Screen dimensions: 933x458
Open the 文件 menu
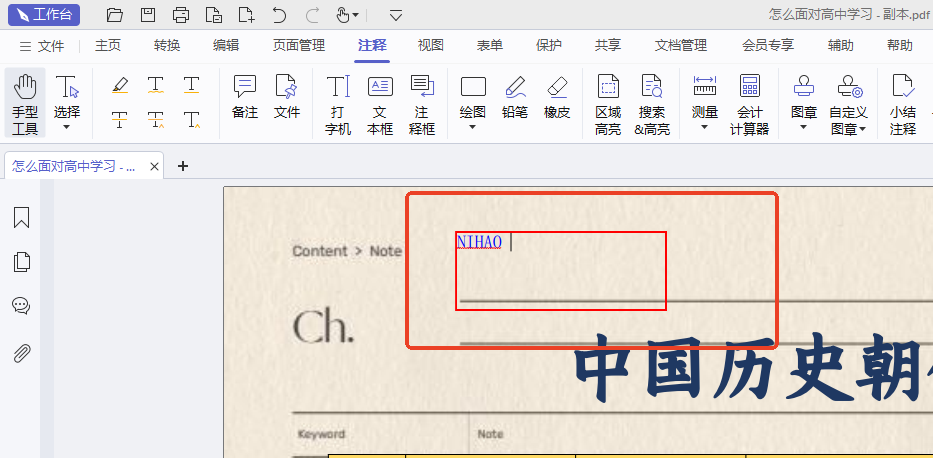pos(42,46)
